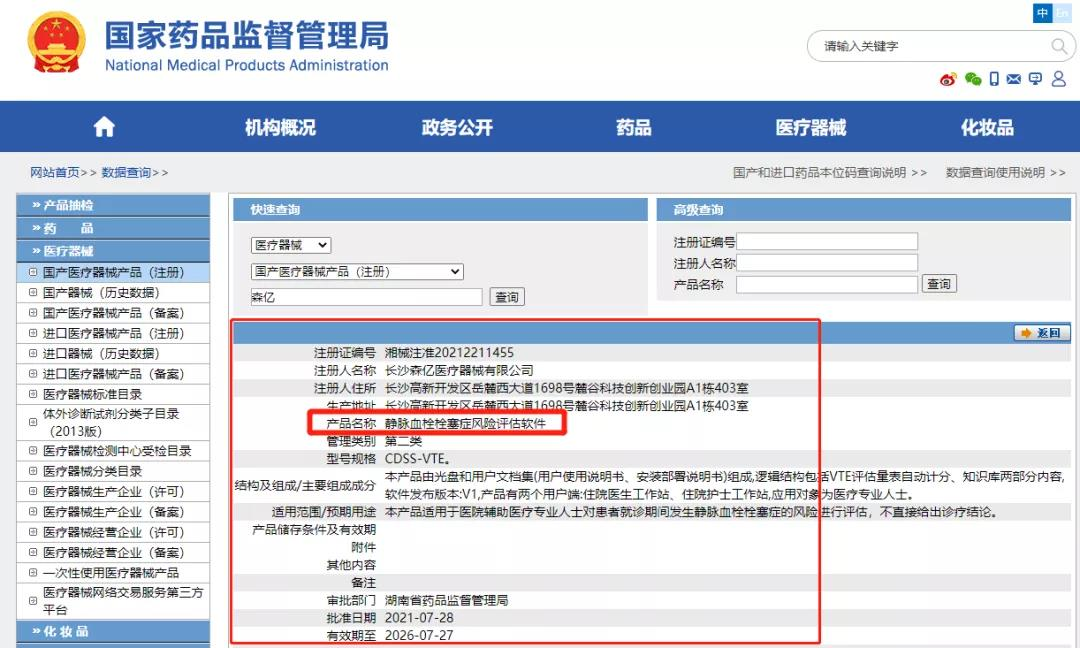This screenshot has width=1080, height=648.
Task: Open the 化妆品 navigation menu
Action: (987, 127)
